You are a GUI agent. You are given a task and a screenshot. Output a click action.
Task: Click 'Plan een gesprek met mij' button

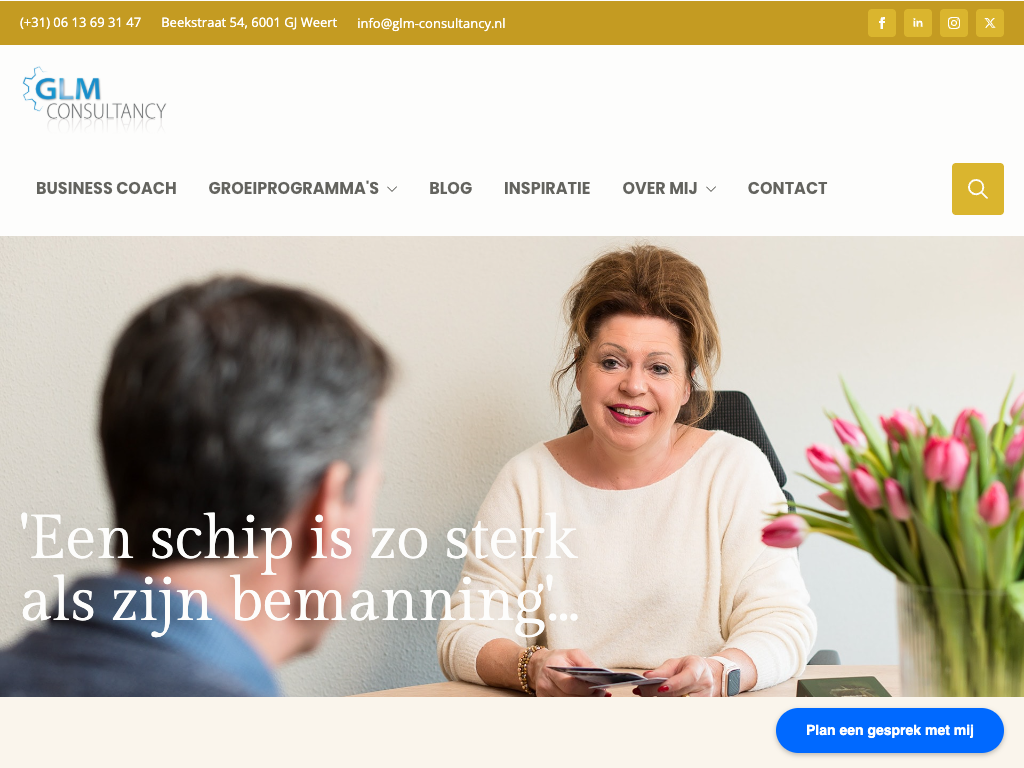pyautogui.click(x=889, y=730)
